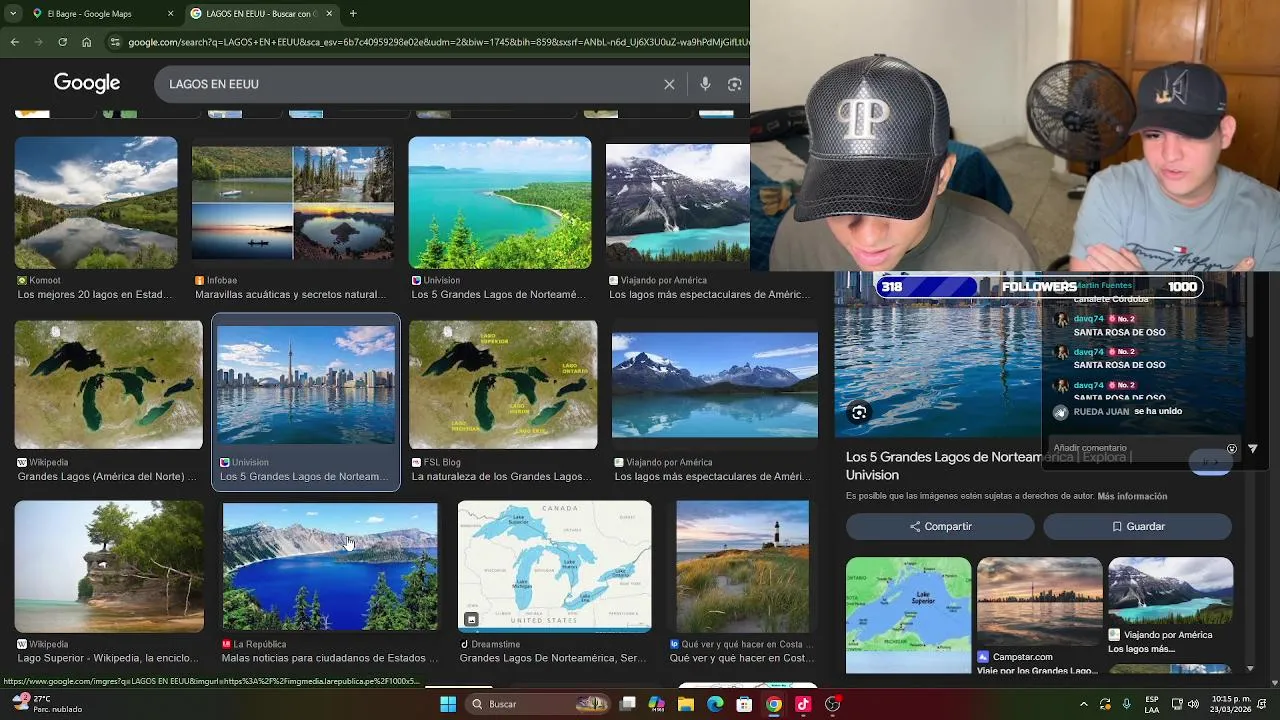Open the emoji picker in chat box

tap(1232, 449)
